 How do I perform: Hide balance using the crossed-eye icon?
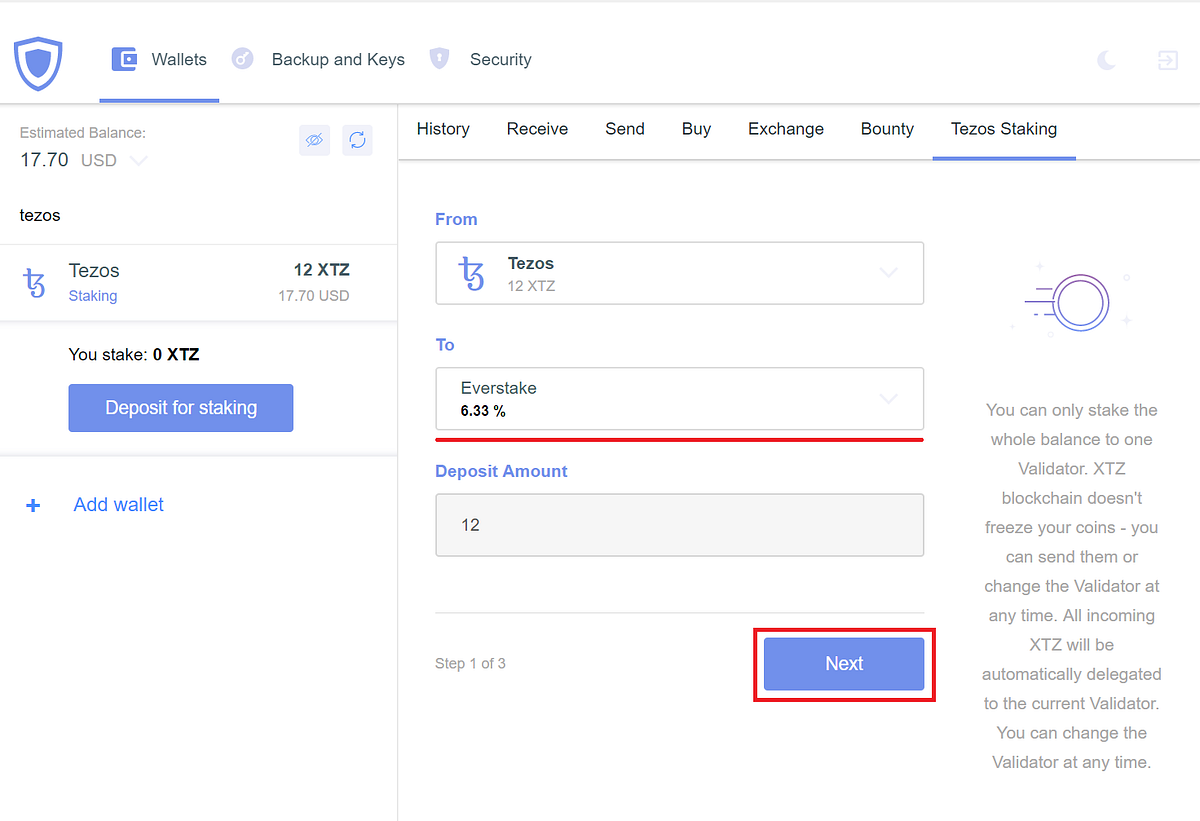pyautogui.click(x=314, y=141)
